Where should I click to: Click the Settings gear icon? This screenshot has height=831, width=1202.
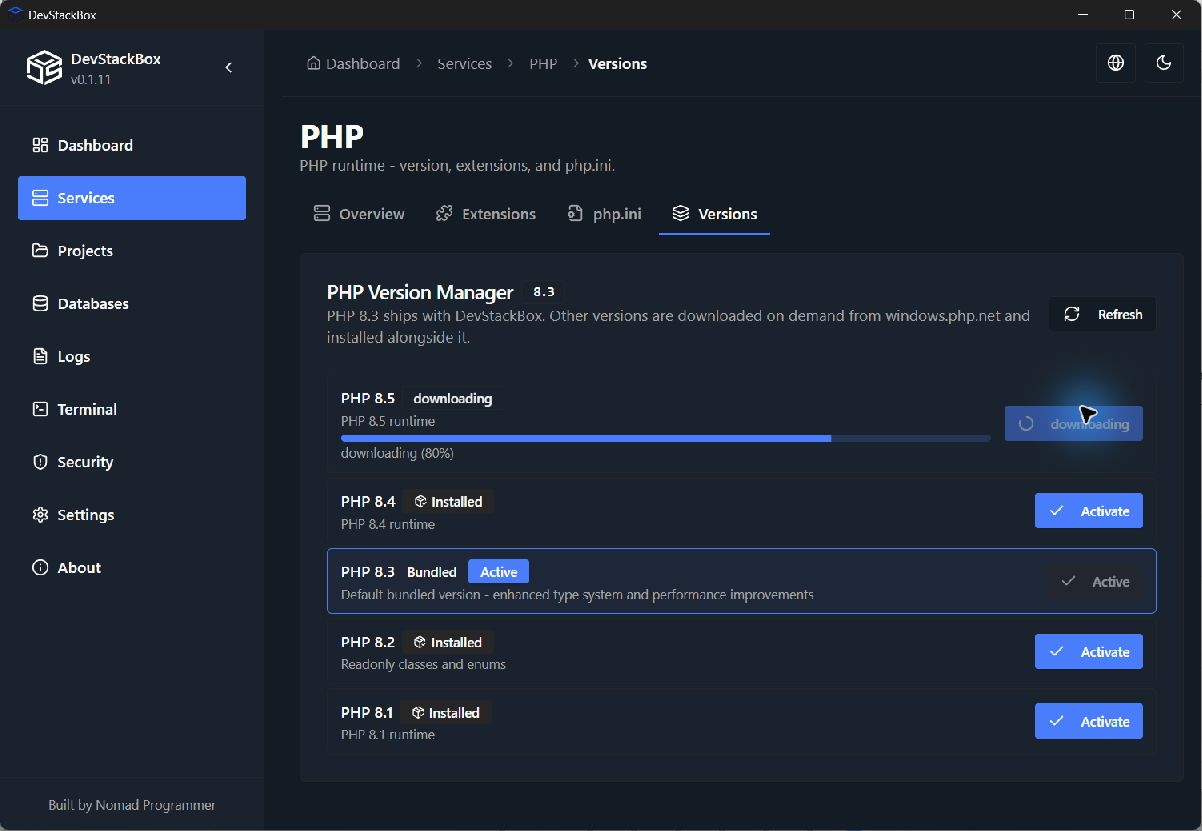click(40, 515)
